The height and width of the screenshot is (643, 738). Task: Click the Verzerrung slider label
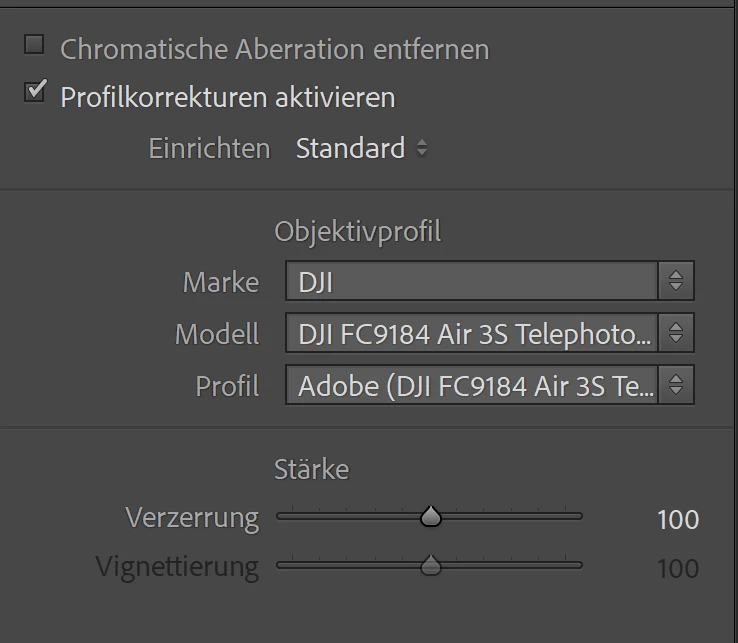pyautogui.click(x=192, y=518)
